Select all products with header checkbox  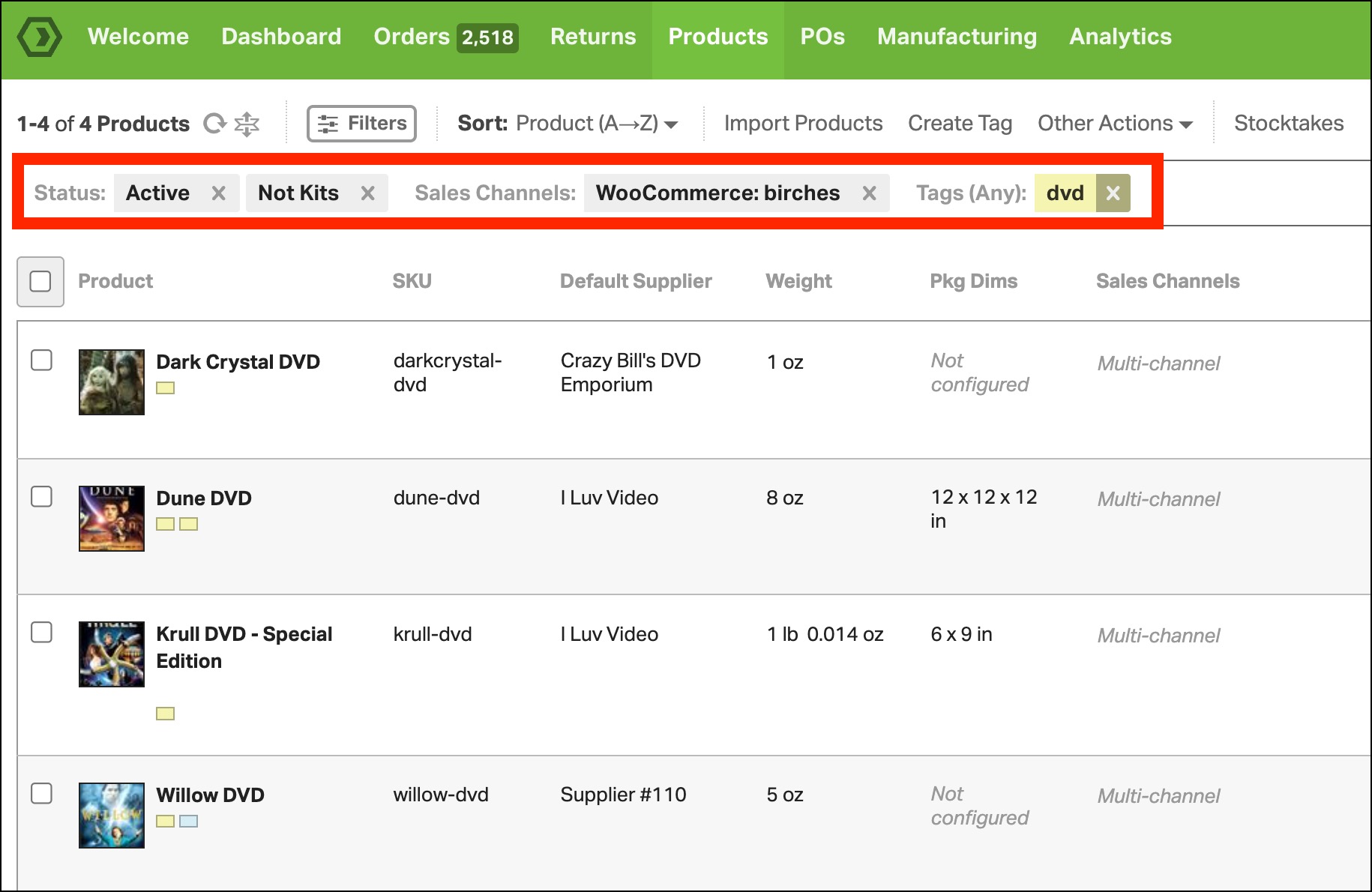click(40, 282)
